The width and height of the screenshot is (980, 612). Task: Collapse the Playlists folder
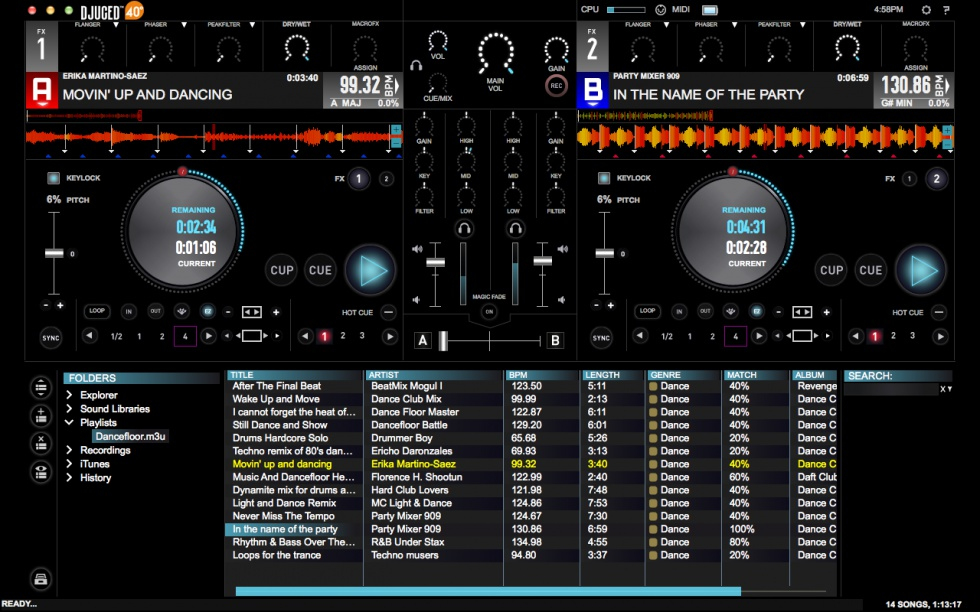click(x=69, y=423)
